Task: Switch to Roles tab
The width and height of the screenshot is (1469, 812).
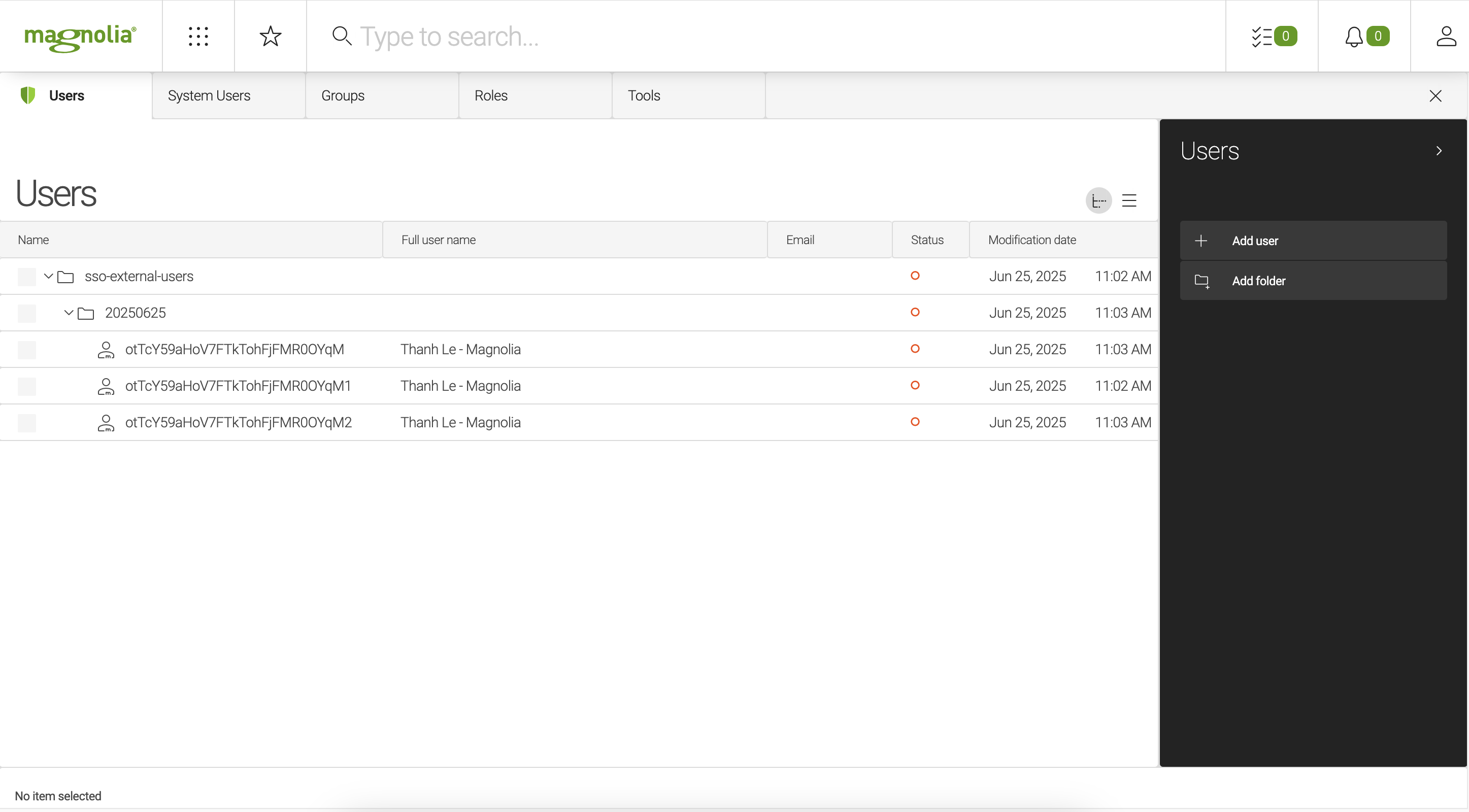Action: point(536,95)
